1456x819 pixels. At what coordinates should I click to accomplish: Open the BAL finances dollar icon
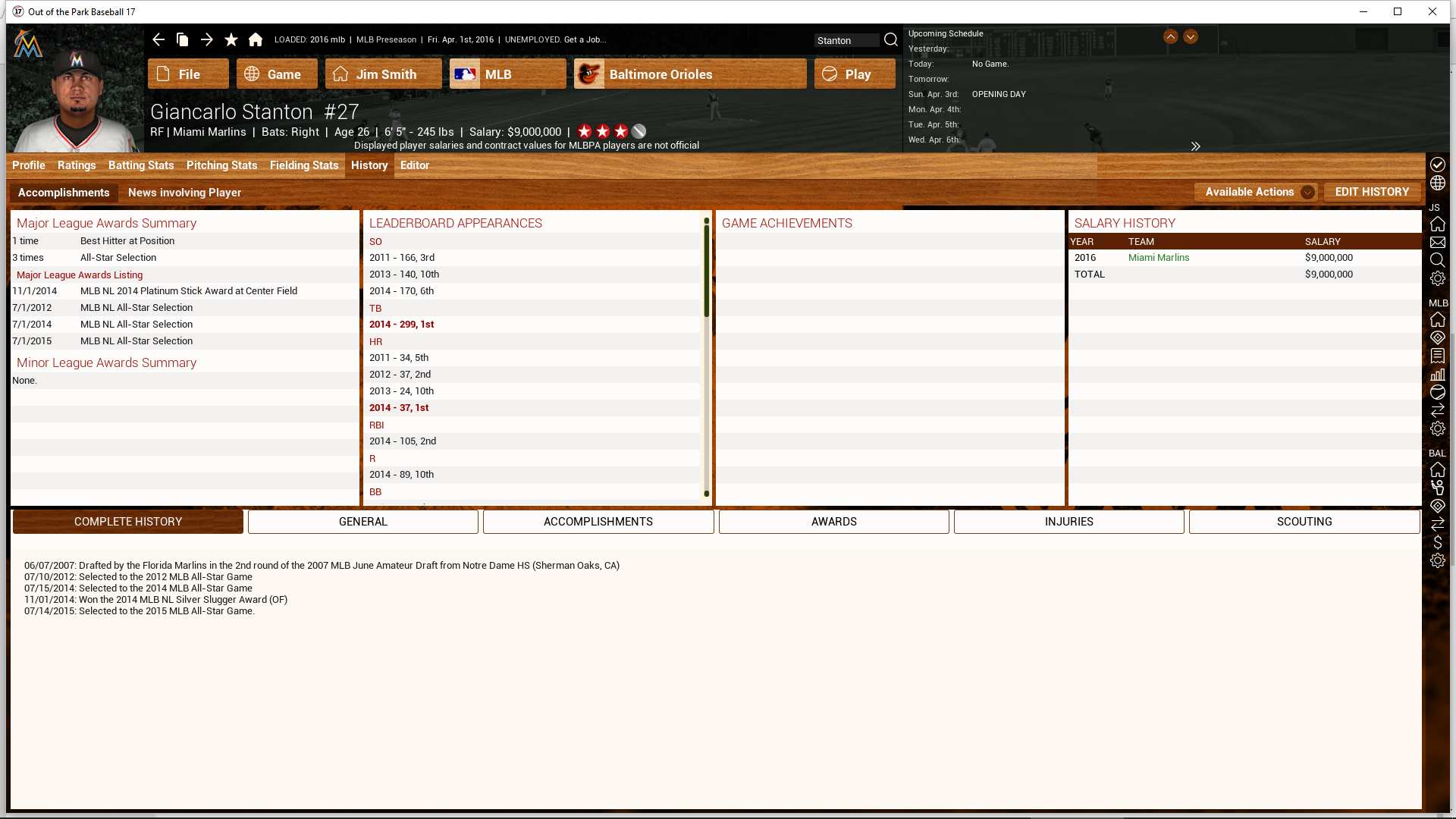pos(1438,542)
